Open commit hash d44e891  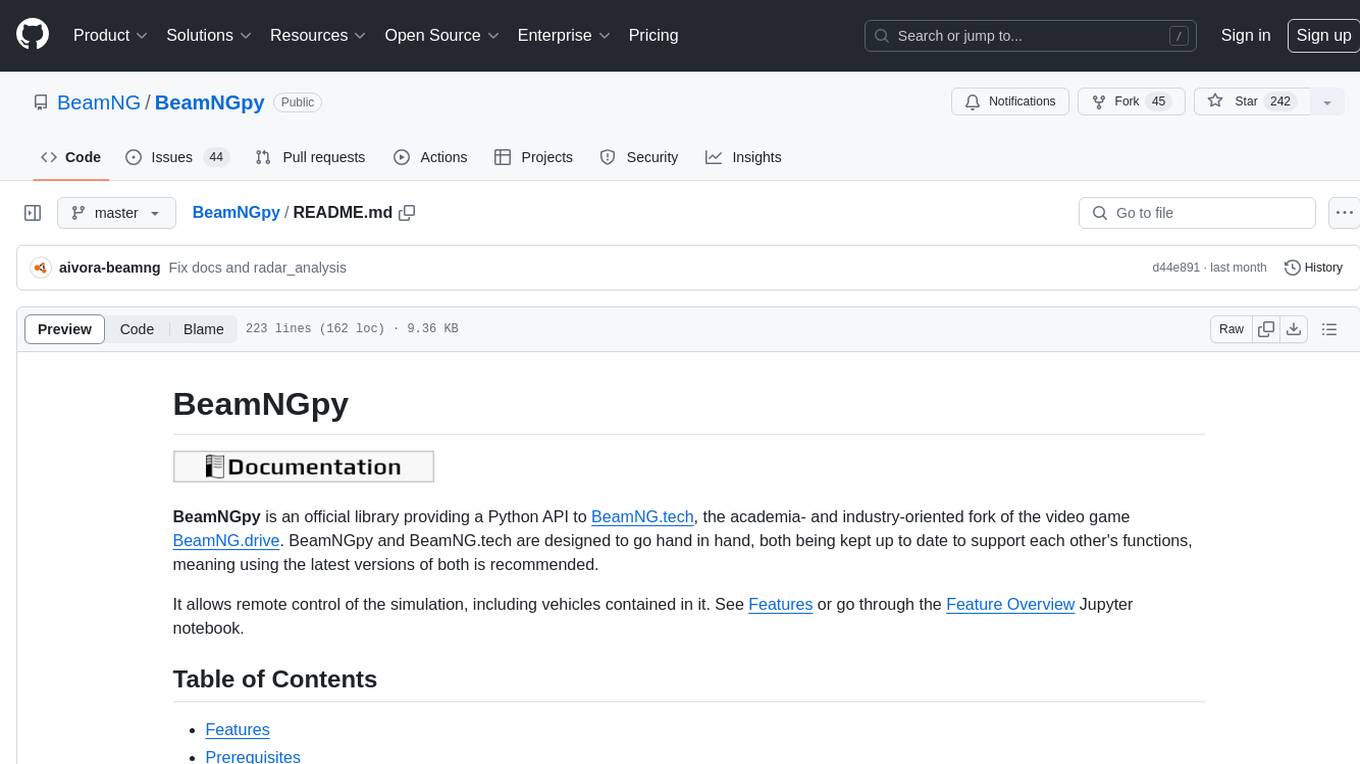[1175, 268]
